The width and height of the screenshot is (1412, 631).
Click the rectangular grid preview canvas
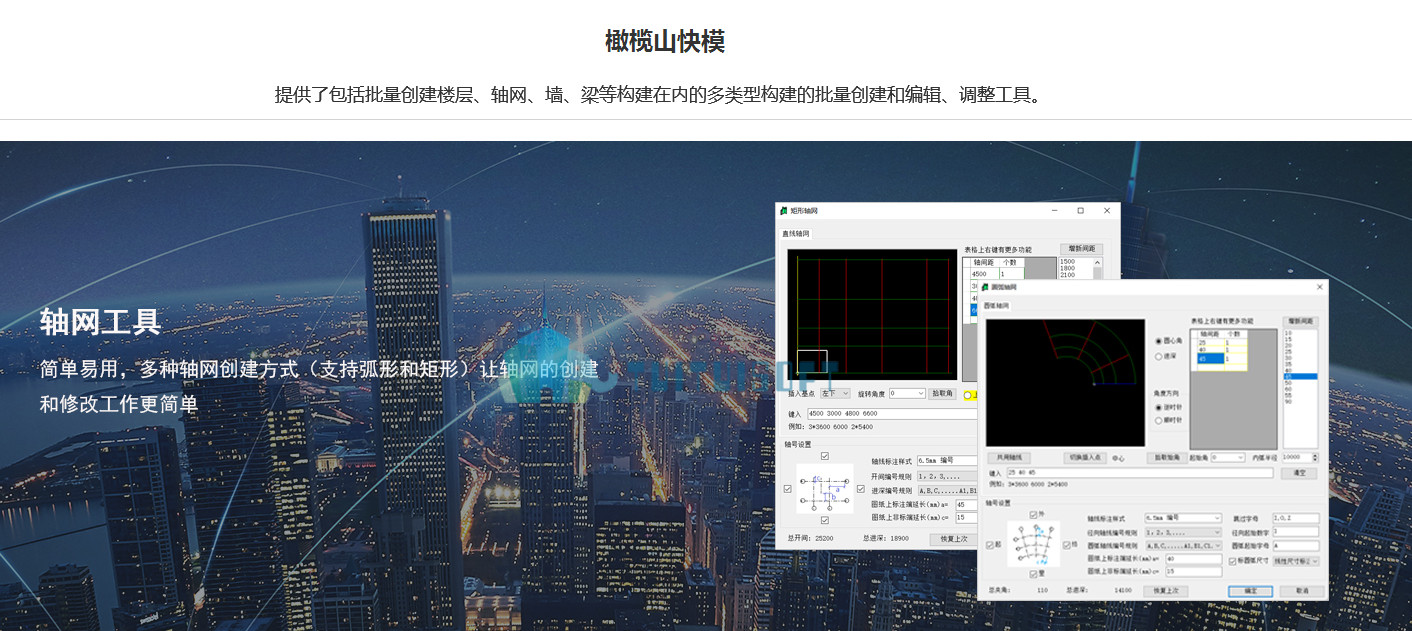pos(872,314)
